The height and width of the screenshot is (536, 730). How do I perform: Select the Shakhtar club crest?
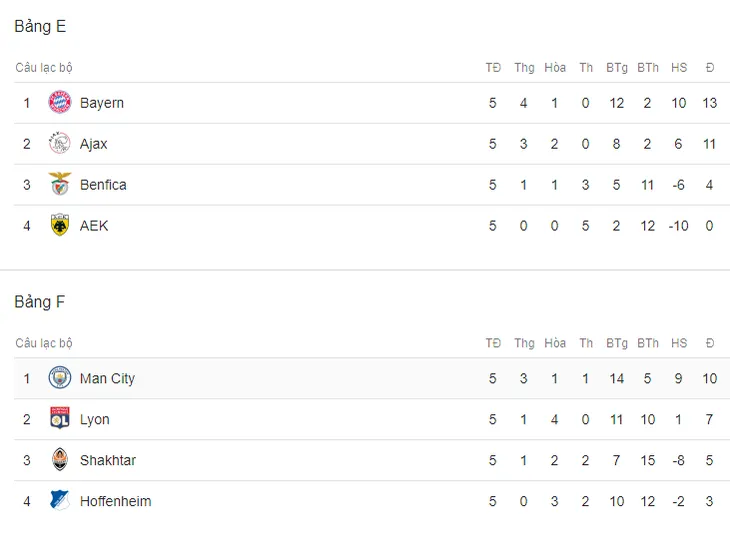(x=60, y=459)
